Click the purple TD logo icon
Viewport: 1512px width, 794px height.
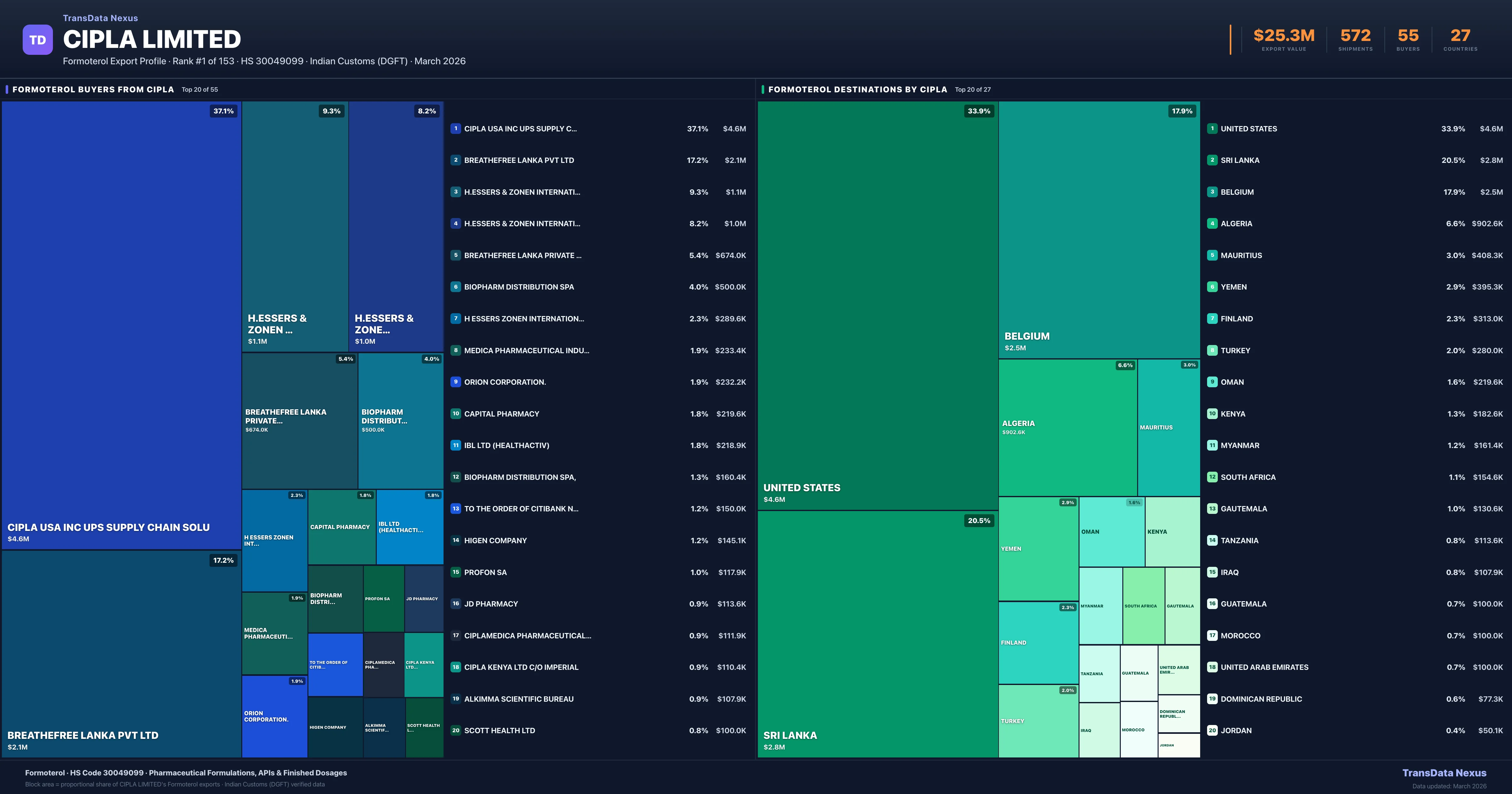click(37, 40)
